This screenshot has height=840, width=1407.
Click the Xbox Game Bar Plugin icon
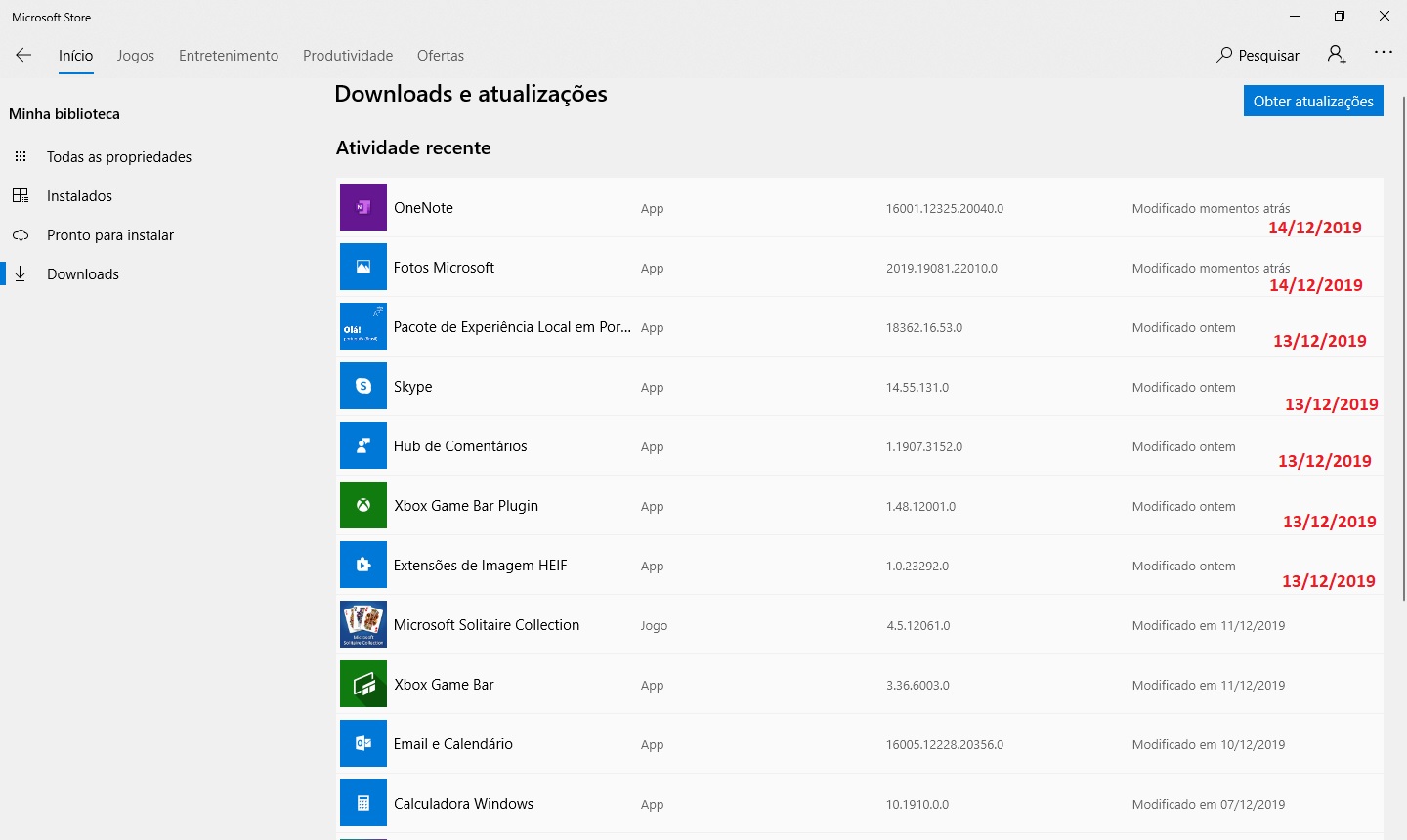point(363,505)
